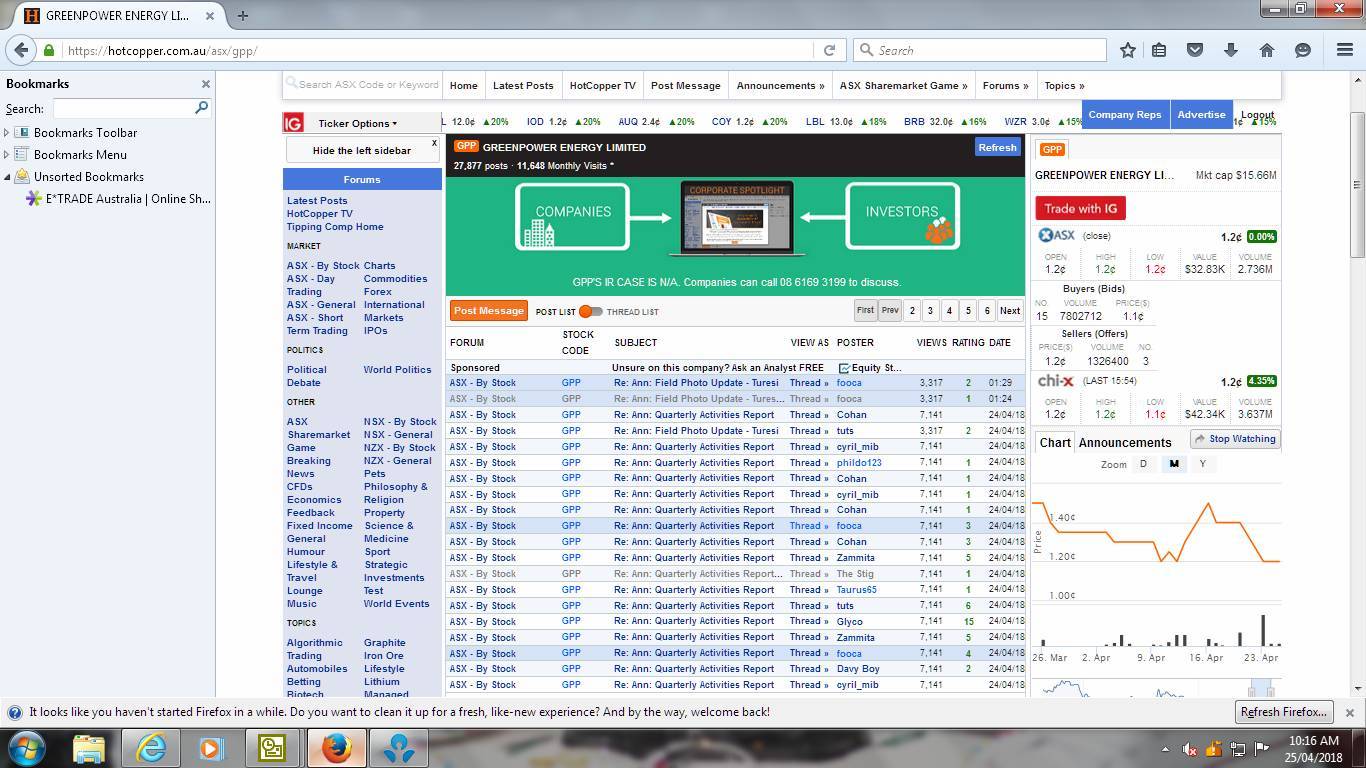Open Windows Start menu orb

tap(27, 748)
